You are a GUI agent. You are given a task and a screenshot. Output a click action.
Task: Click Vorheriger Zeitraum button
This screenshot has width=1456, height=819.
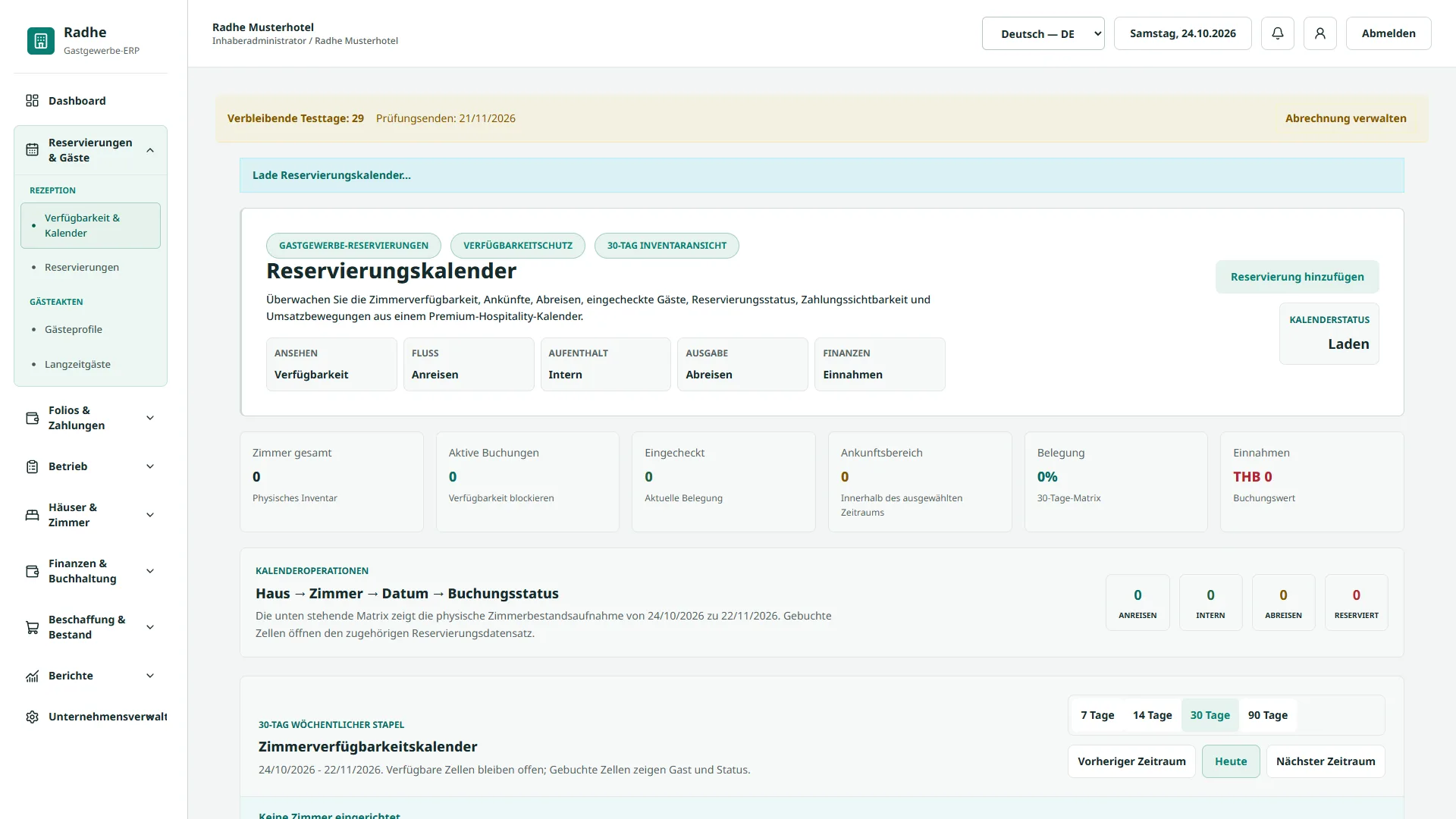pyautogui.click(x=1131, y=761)
